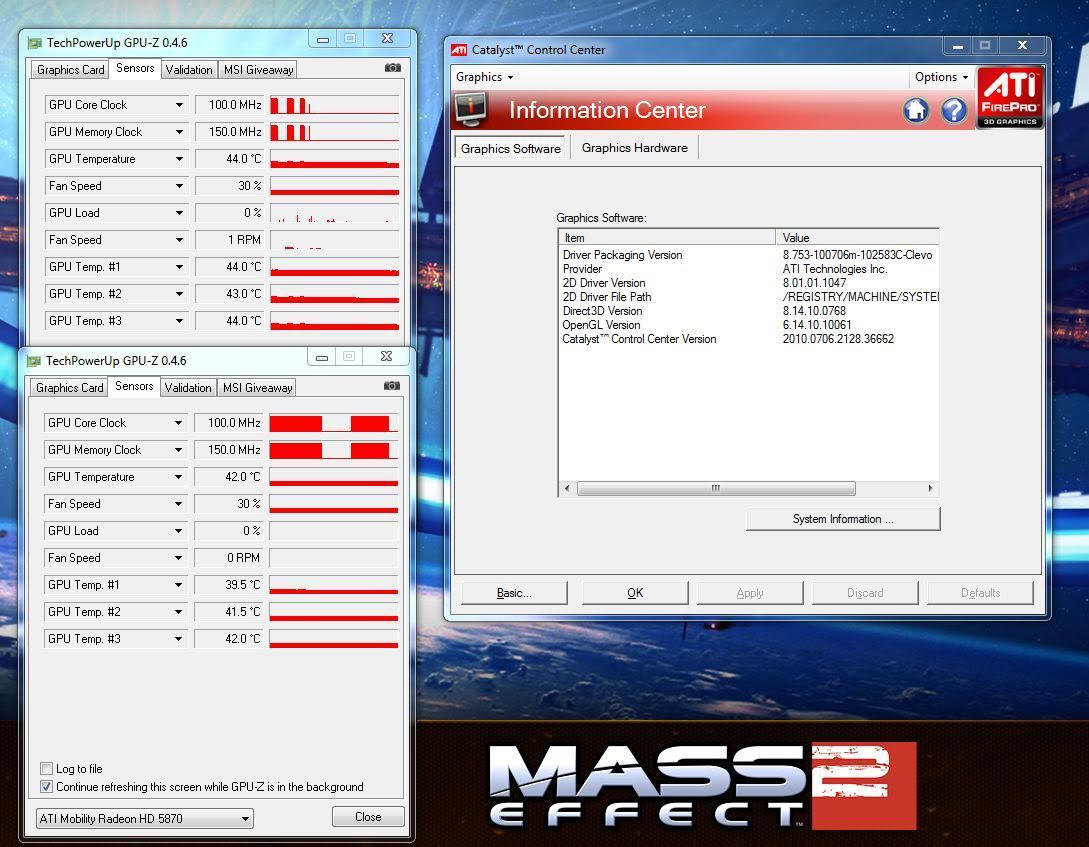Click the System Information button
This screenshot has width=1089, height=847.
pyautogui.click(x=843, y=519)
